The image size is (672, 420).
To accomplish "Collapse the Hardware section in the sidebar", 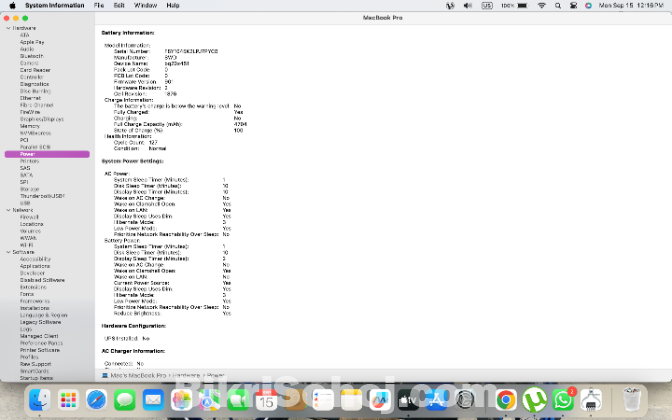I will coord(8,28).
